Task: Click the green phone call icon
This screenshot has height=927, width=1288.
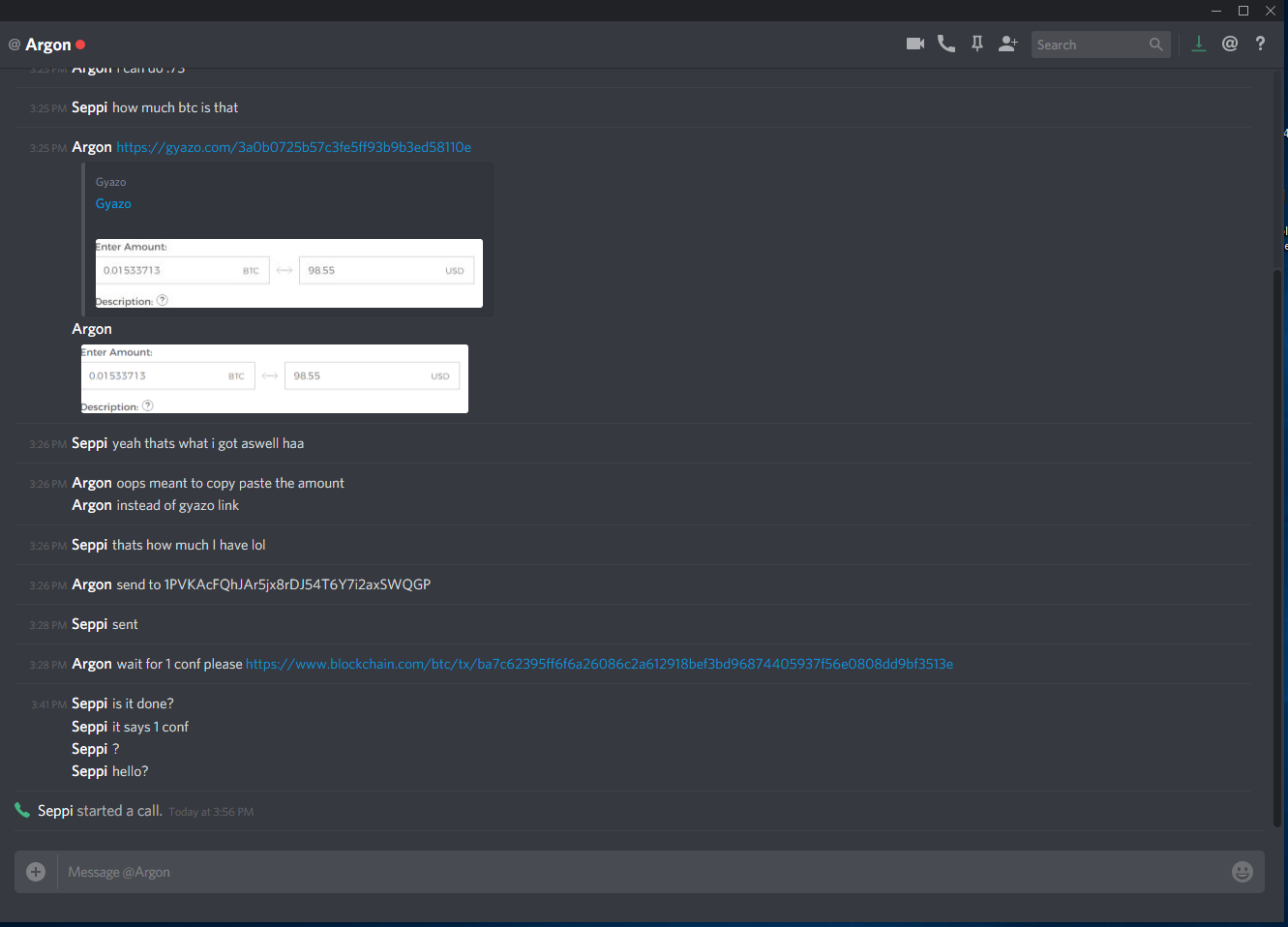Action: (22, 810)
